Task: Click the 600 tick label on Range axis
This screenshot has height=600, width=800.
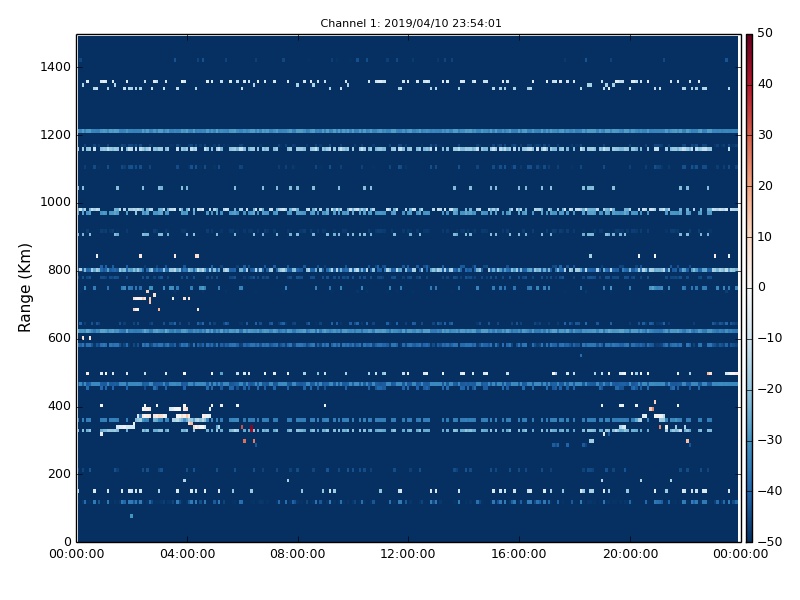Action: tap(59, 338)
